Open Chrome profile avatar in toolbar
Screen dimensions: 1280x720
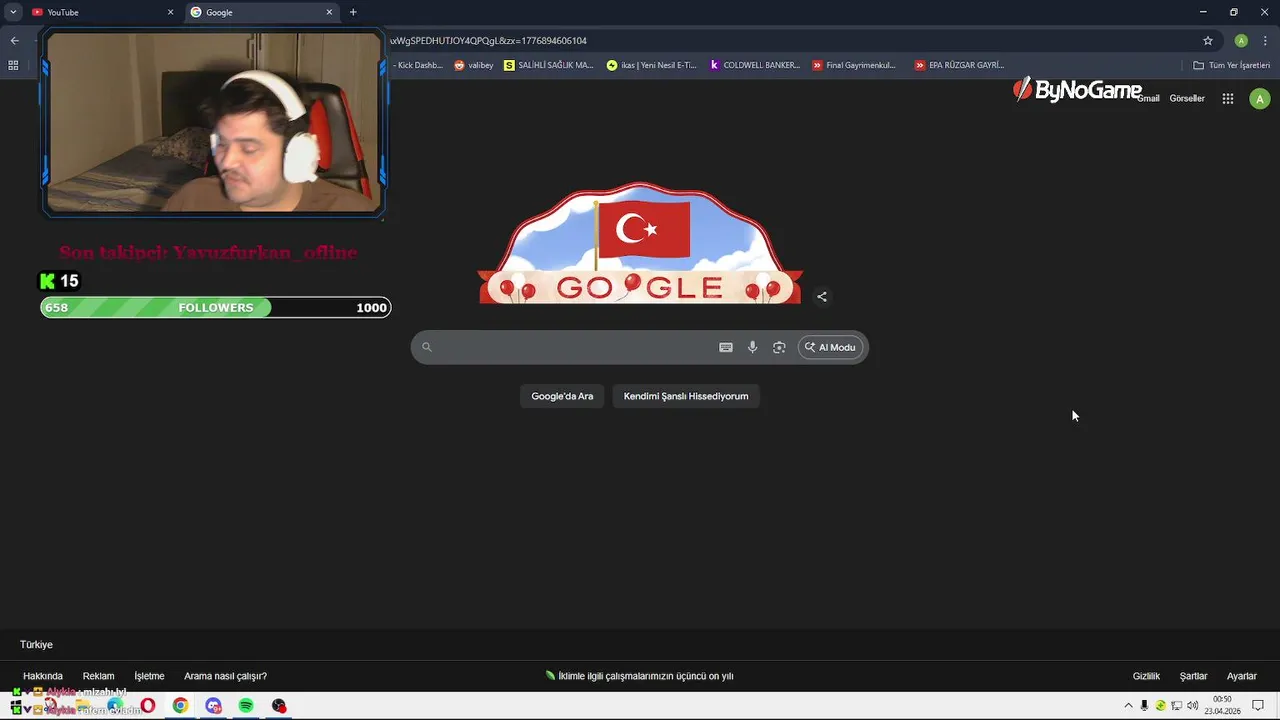click(x=1241, y=41)
